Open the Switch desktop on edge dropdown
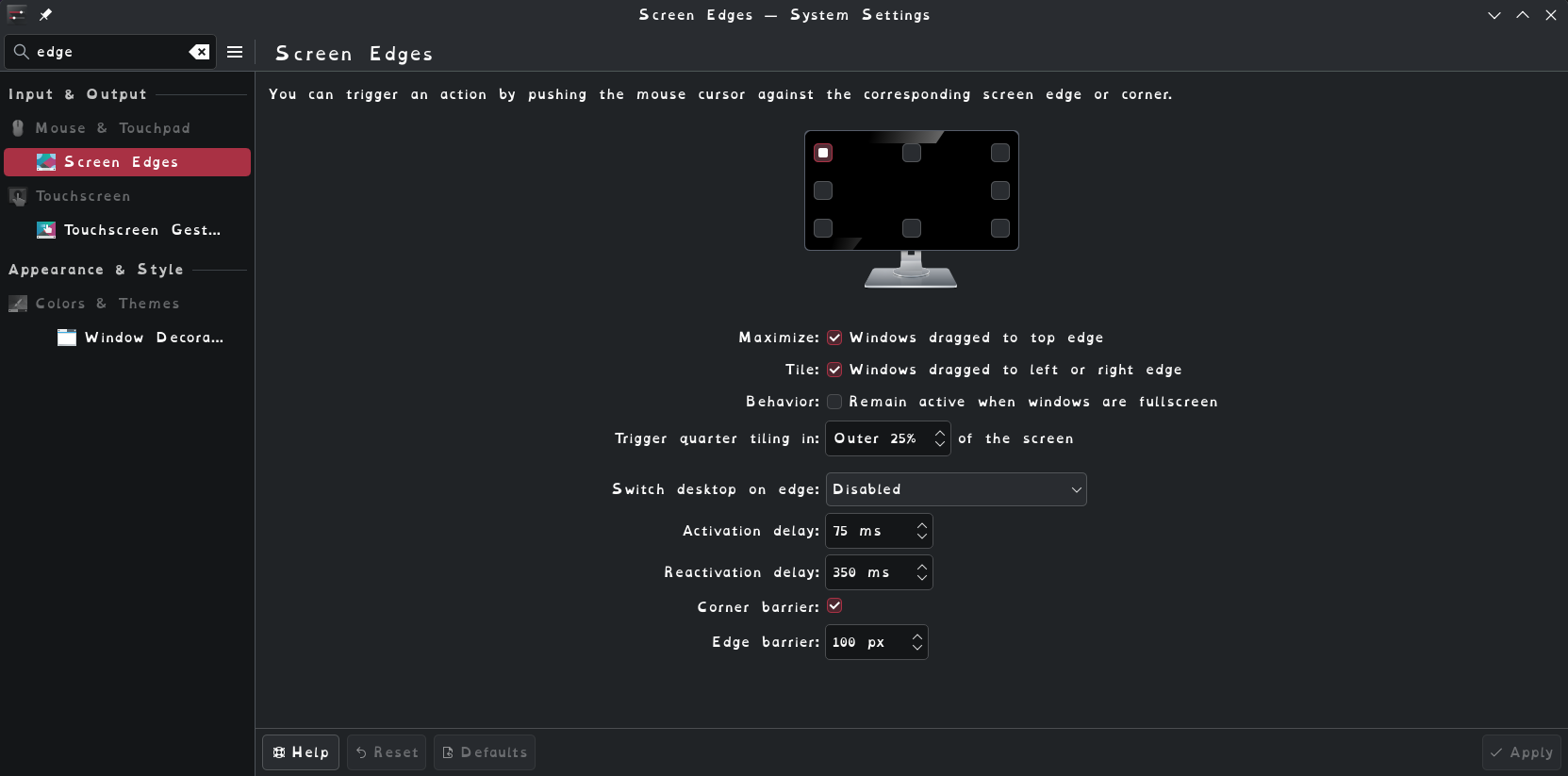The width and height of the screenshot is (1568, 776). click(956, 489)
